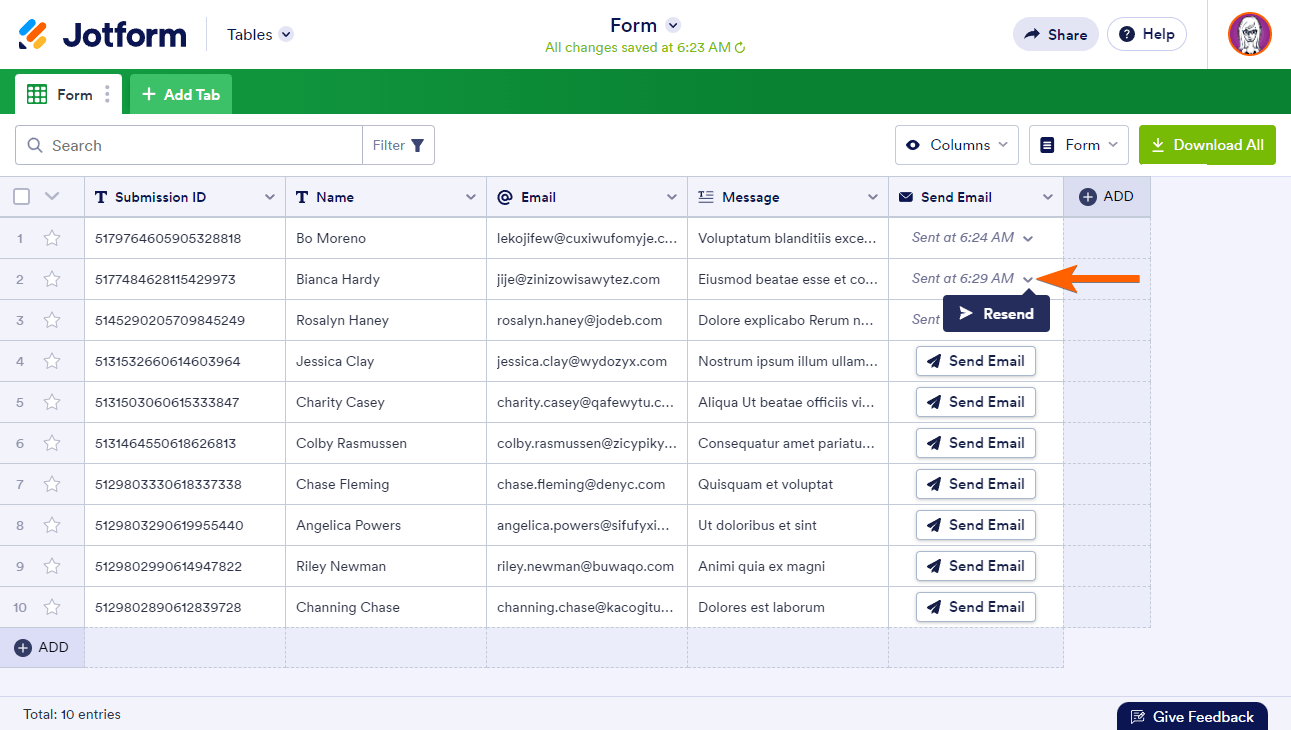This screenshot has width=1291, height=730.
Task: Star the Channing Chase row
Action: 52,607
